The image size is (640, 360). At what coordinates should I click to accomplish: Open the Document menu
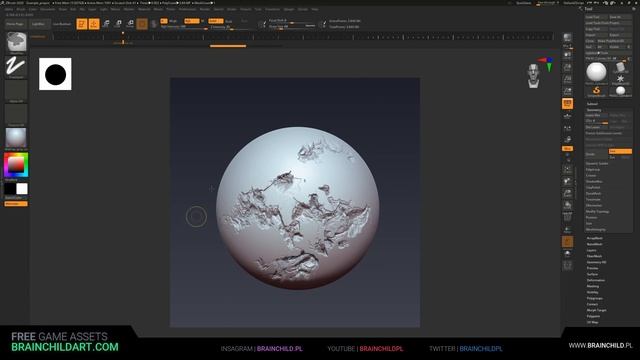coord(48,9)
